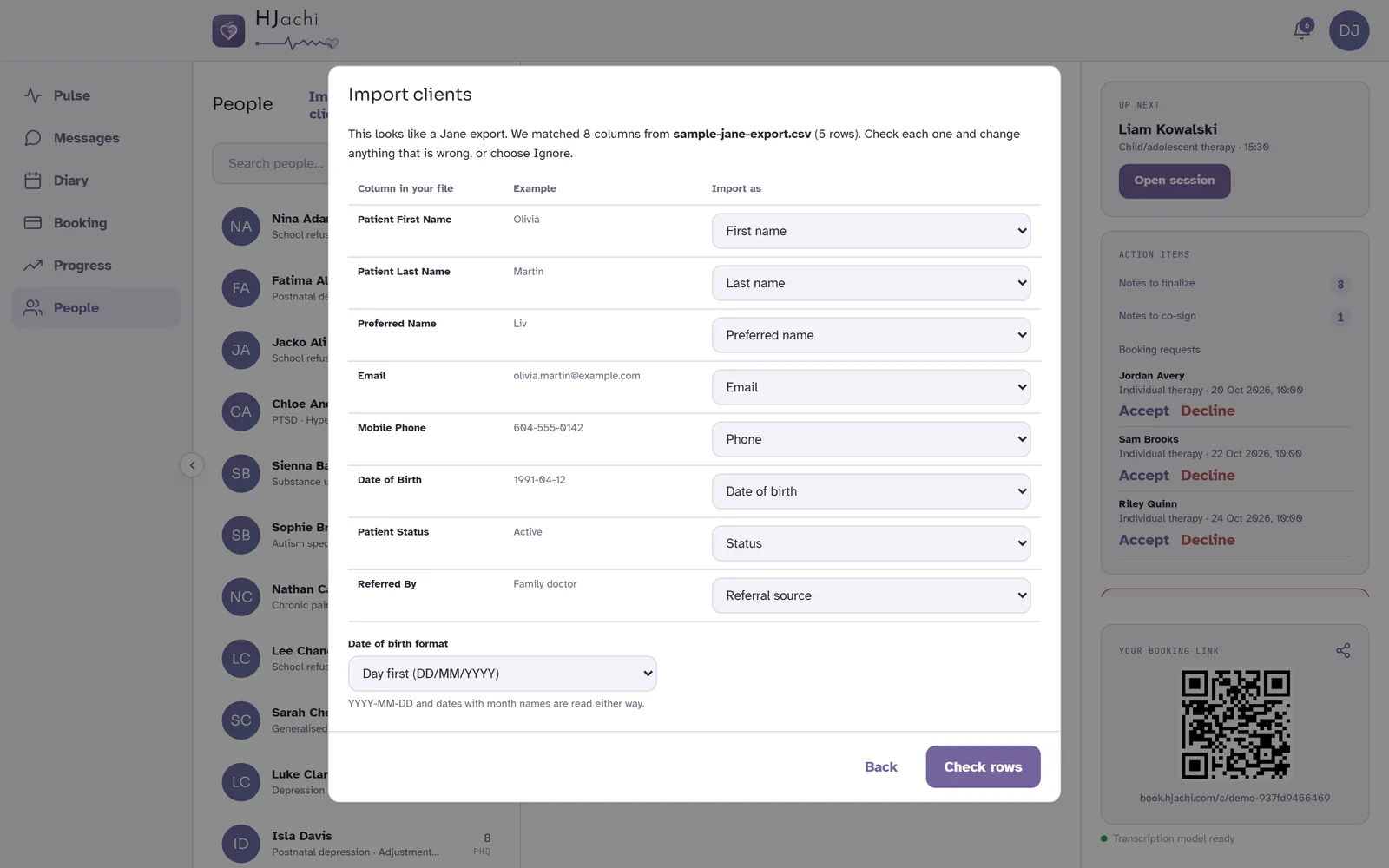Go to Diary in the sidebar
The height and width of the screenshot is (868, 1389).
(95, 181)
